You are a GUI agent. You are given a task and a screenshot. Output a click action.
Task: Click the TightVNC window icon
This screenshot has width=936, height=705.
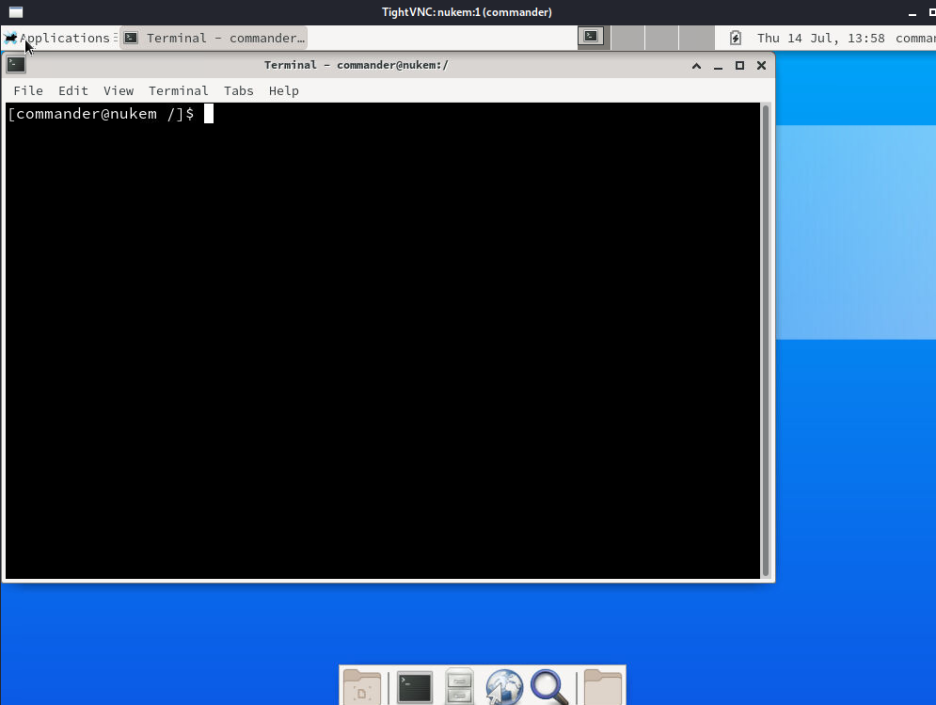click(16, 12)
